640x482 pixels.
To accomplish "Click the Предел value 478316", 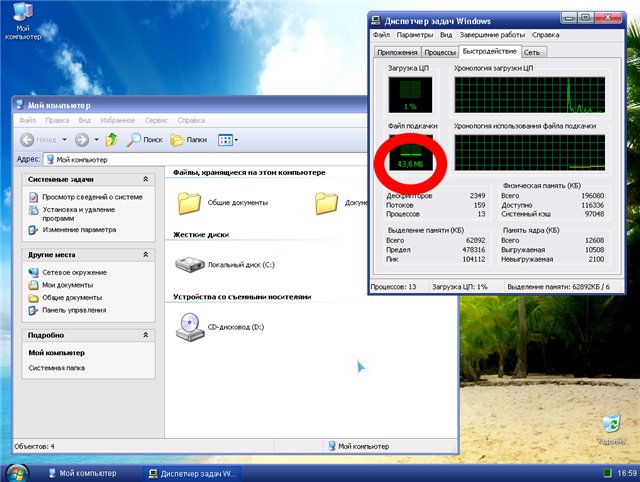I will [x=473, y=249].
